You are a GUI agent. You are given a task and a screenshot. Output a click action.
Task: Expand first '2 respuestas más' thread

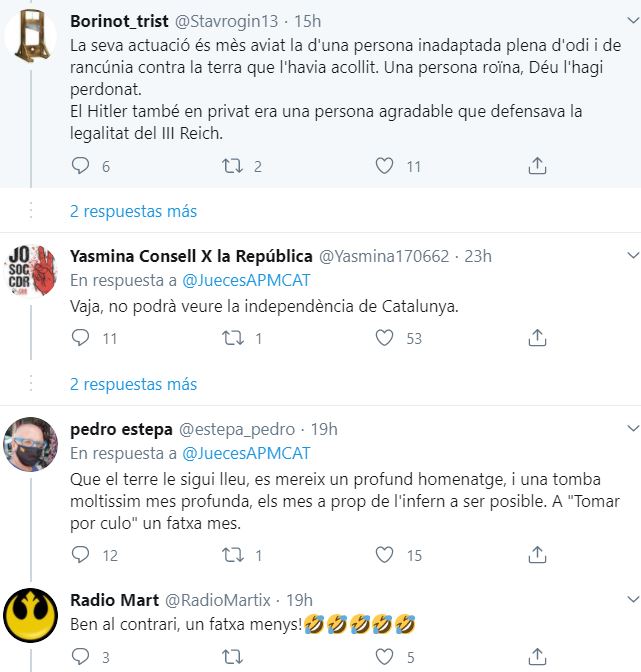coord(133,211)
